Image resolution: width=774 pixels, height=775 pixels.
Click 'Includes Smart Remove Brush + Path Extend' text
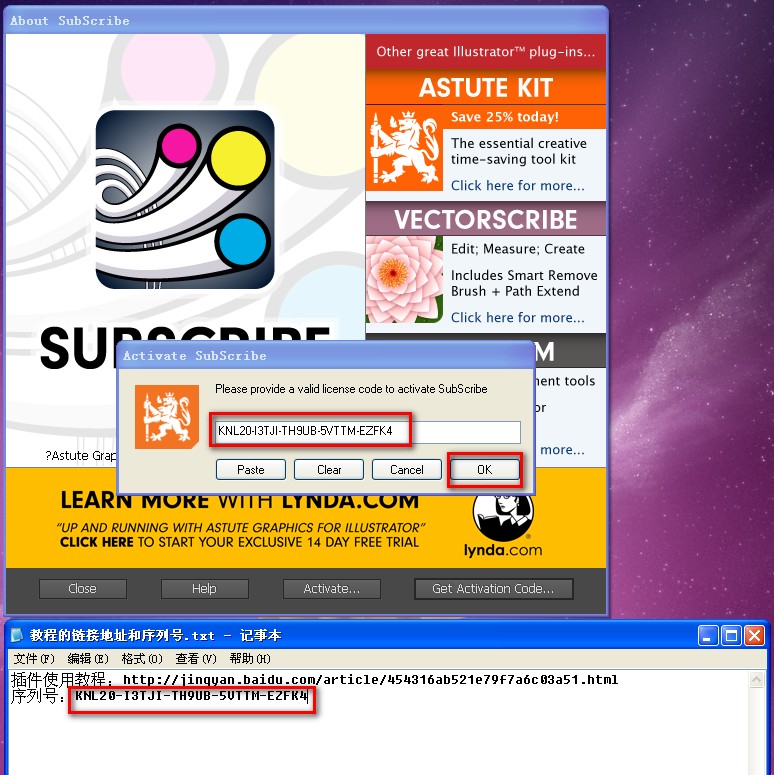(524, 283)
